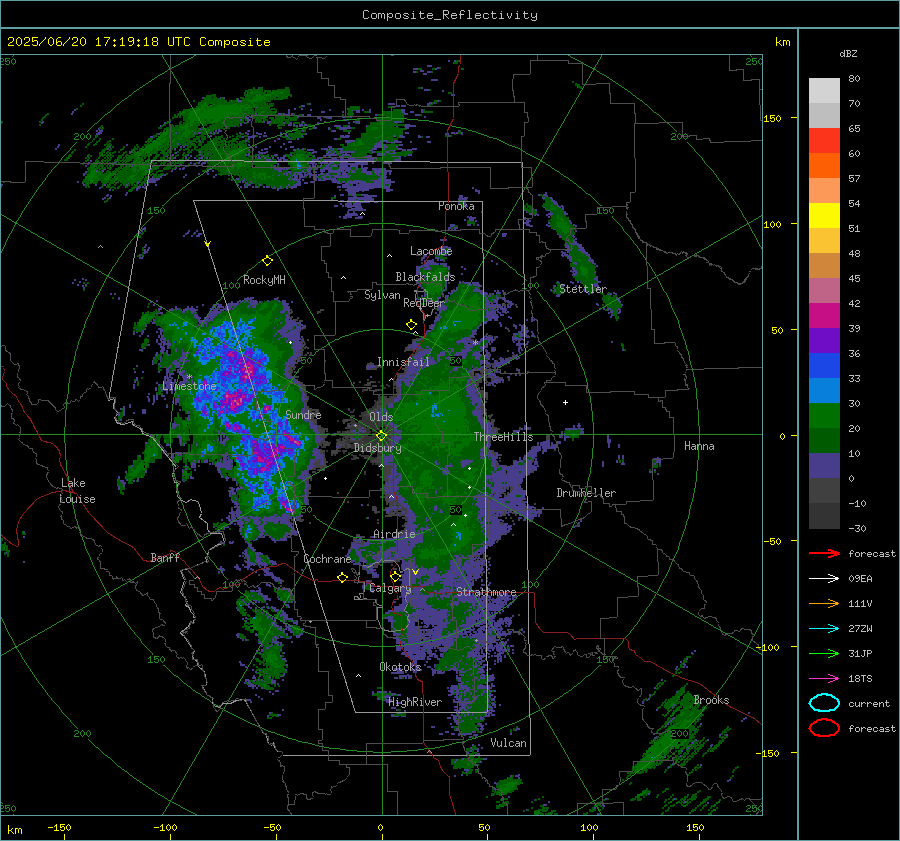Viewport: 900px width, 841px height.
Task: Click the red forecast arrow in the legend
Action: tap(824, 553)
